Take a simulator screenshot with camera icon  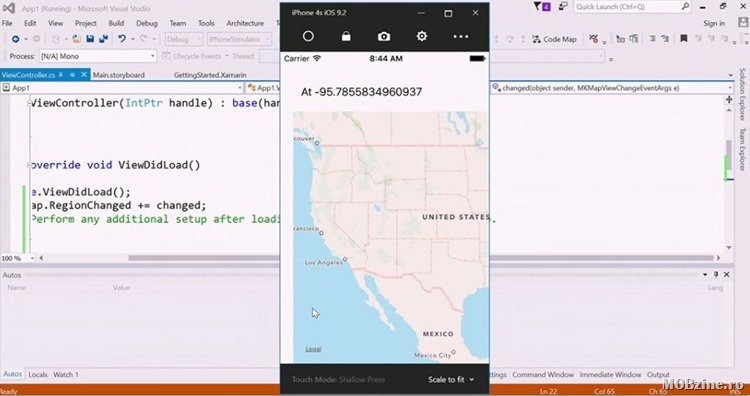(384, 37)
